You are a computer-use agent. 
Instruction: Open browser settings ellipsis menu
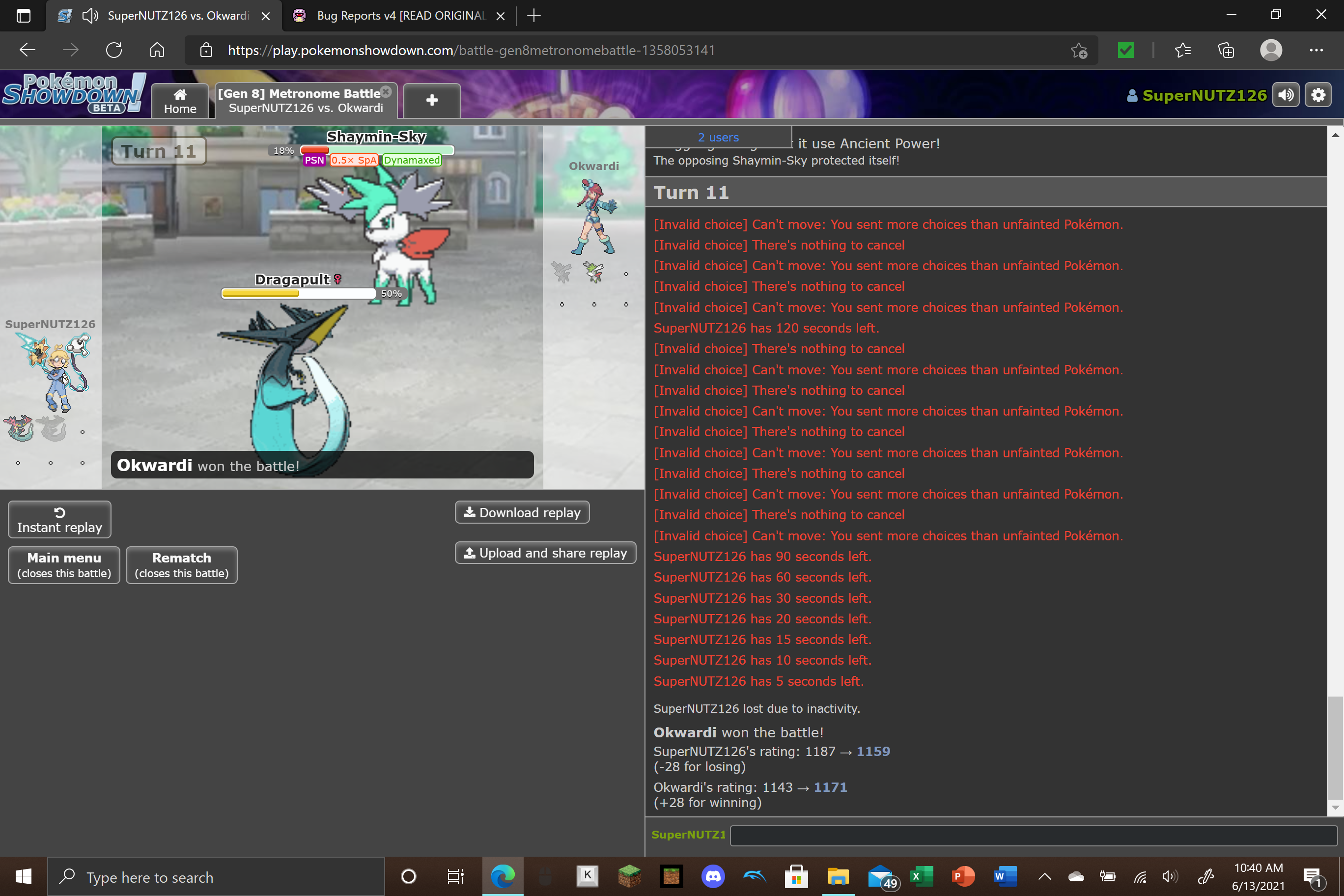pos(1316,50)
